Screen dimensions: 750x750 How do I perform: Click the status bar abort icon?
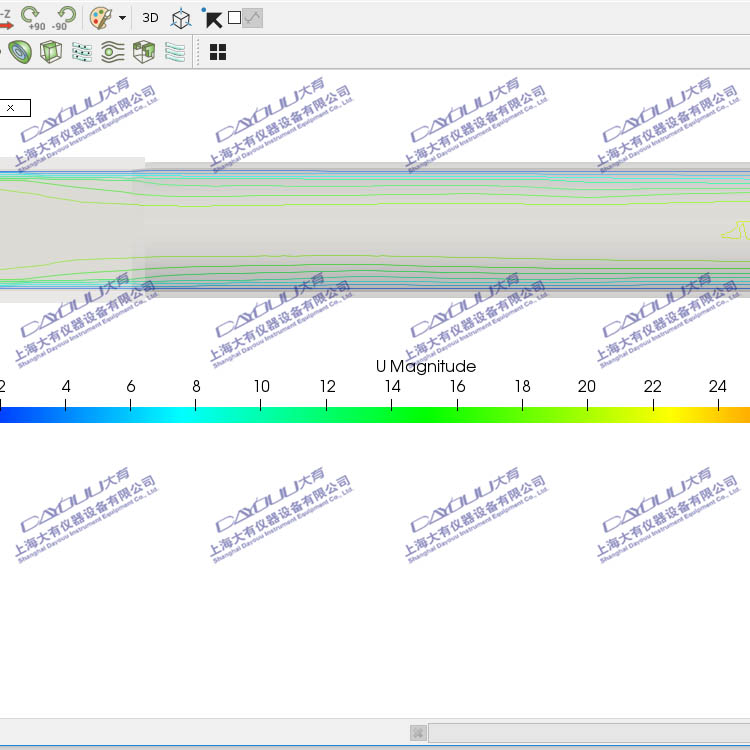click(418, 733)
